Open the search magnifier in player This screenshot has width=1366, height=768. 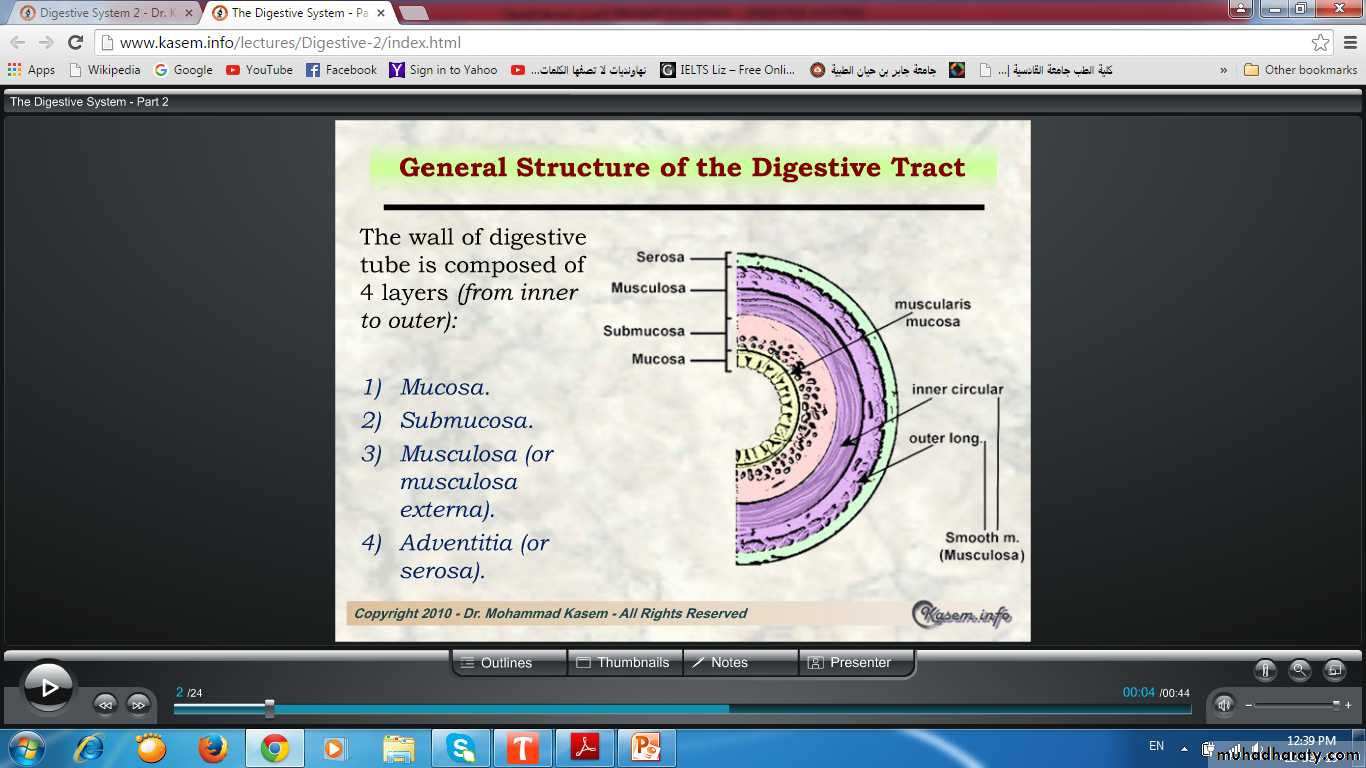1300,671
